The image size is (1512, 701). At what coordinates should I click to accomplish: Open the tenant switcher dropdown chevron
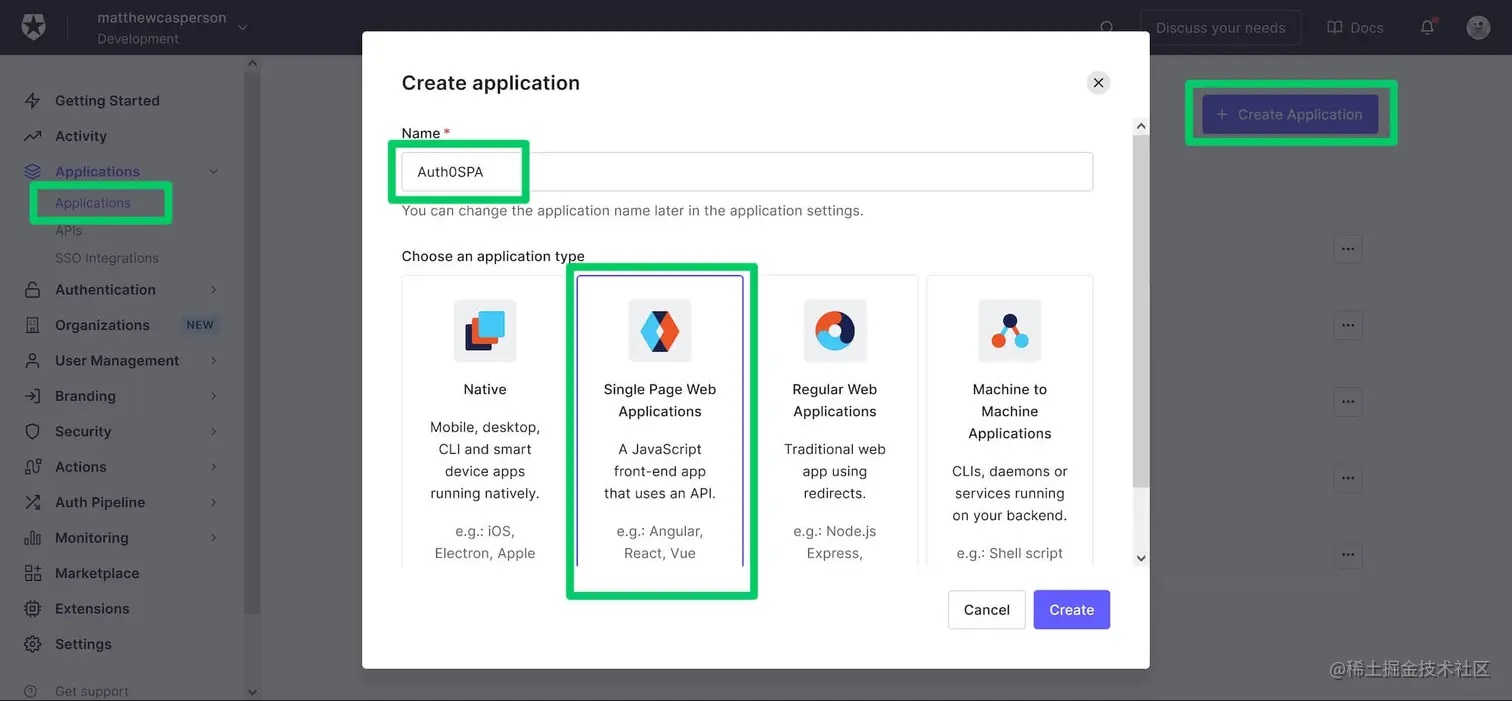tap(243, 28)
